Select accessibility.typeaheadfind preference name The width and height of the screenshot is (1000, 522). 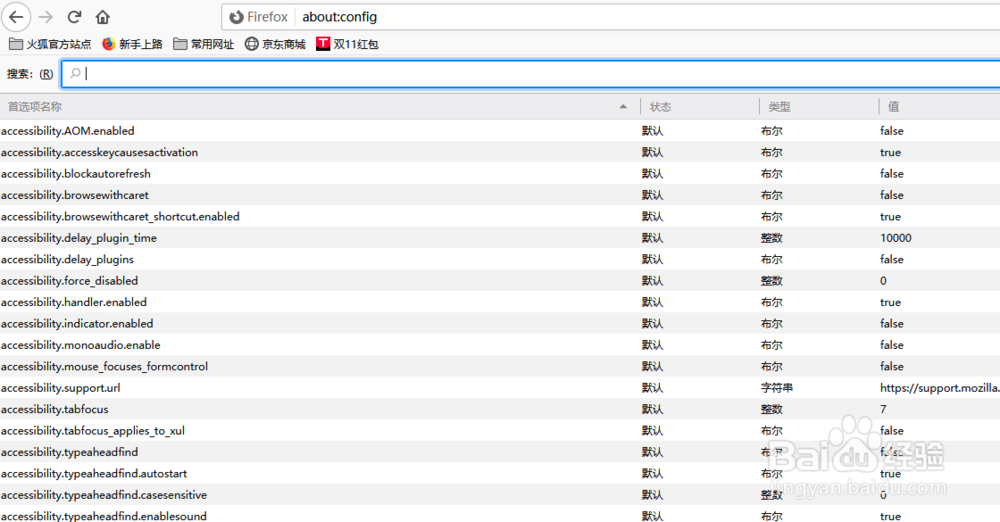(70, 452)
